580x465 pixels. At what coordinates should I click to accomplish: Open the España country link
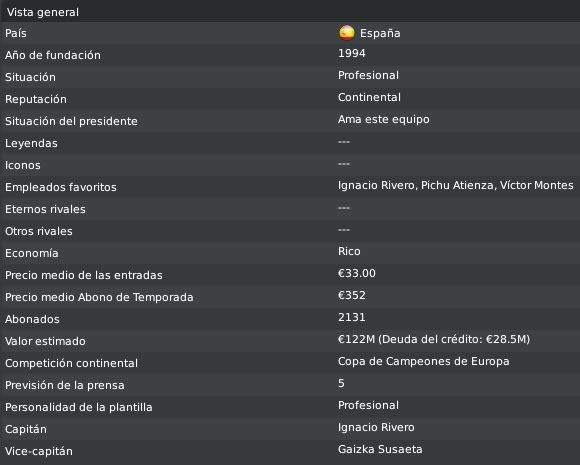click(380, 33)
